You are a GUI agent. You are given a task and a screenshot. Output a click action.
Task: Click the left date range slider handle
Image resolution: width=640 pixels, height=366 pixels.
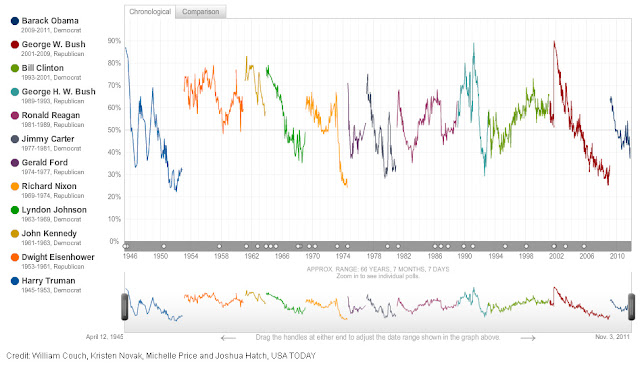pyautogui.click(x=124, y=306)
